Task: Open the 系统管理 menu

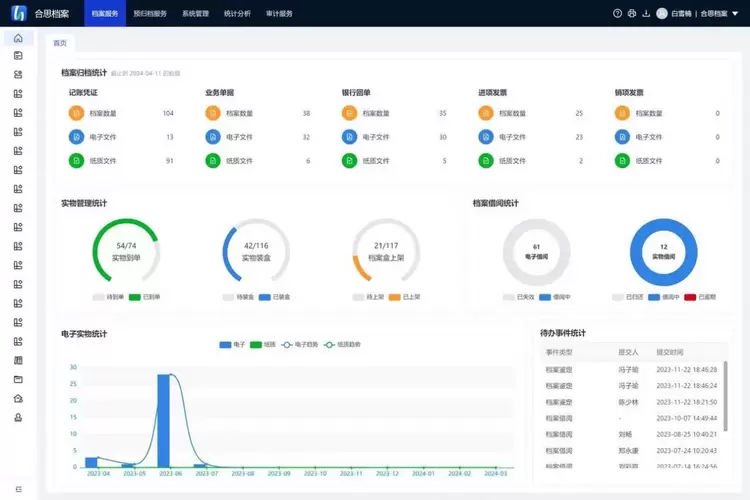Action: (x=196, y=14)
